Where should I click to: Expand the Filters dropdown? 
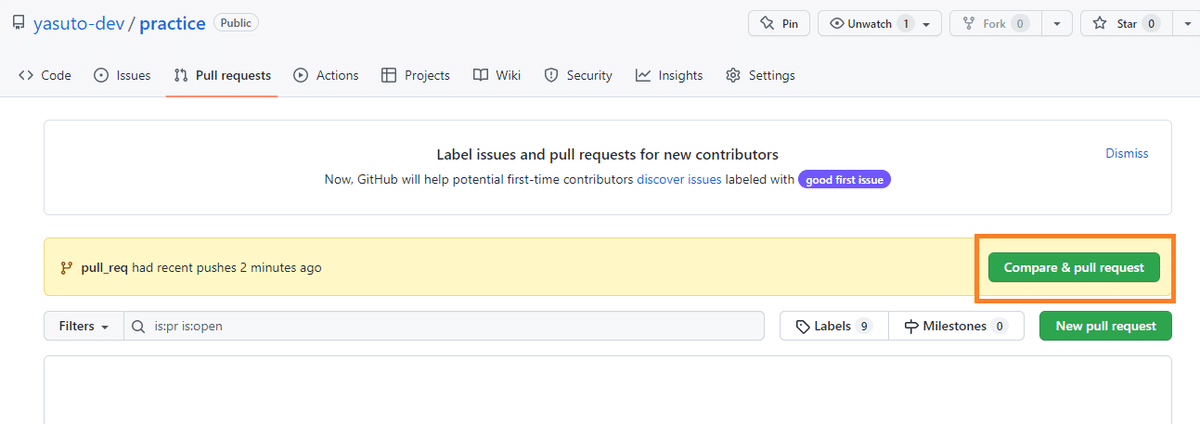click(83, 326)
